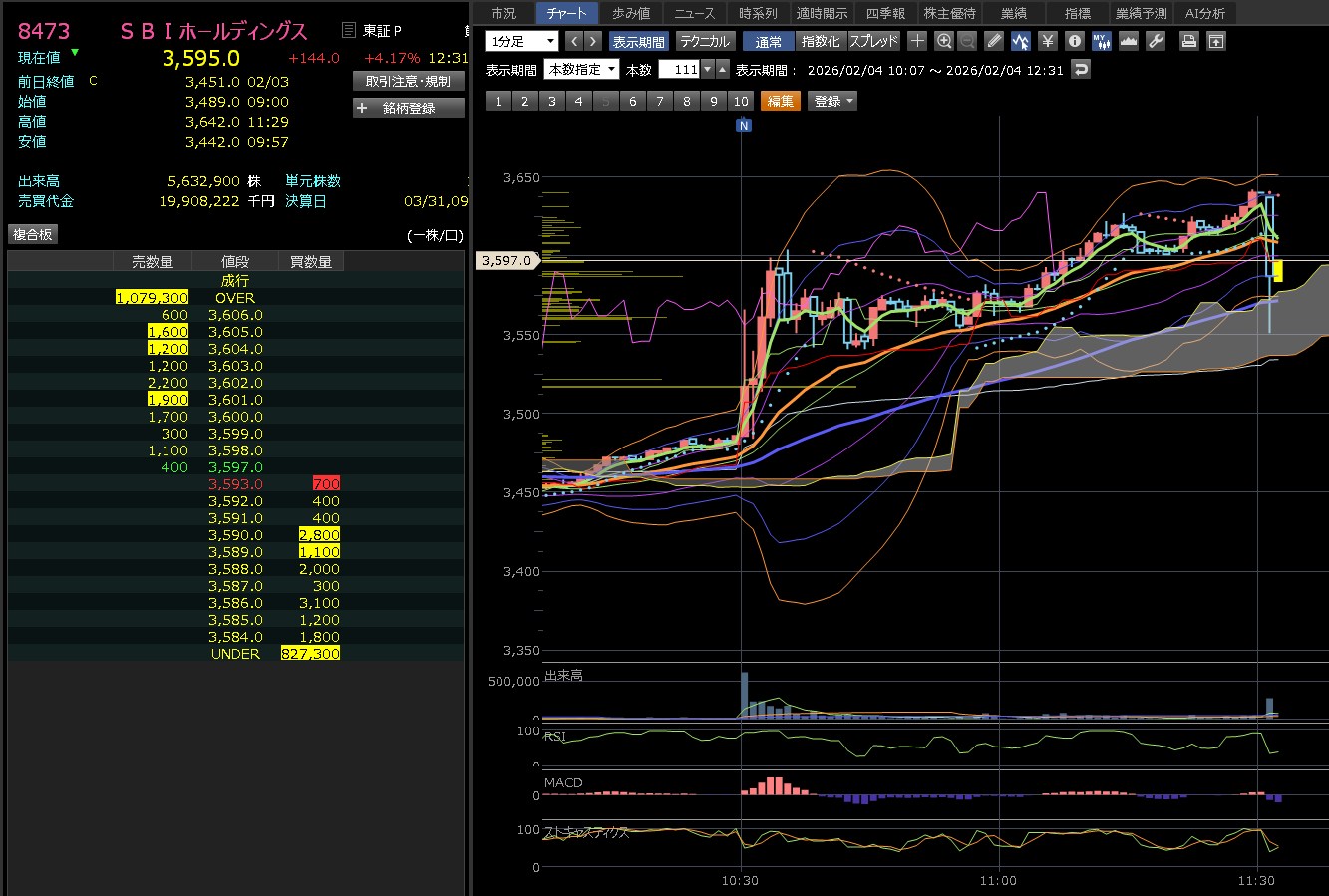Open the 四季報 tab
Image resolution: width=1329 pixels, height=896 pixels.
885,13
